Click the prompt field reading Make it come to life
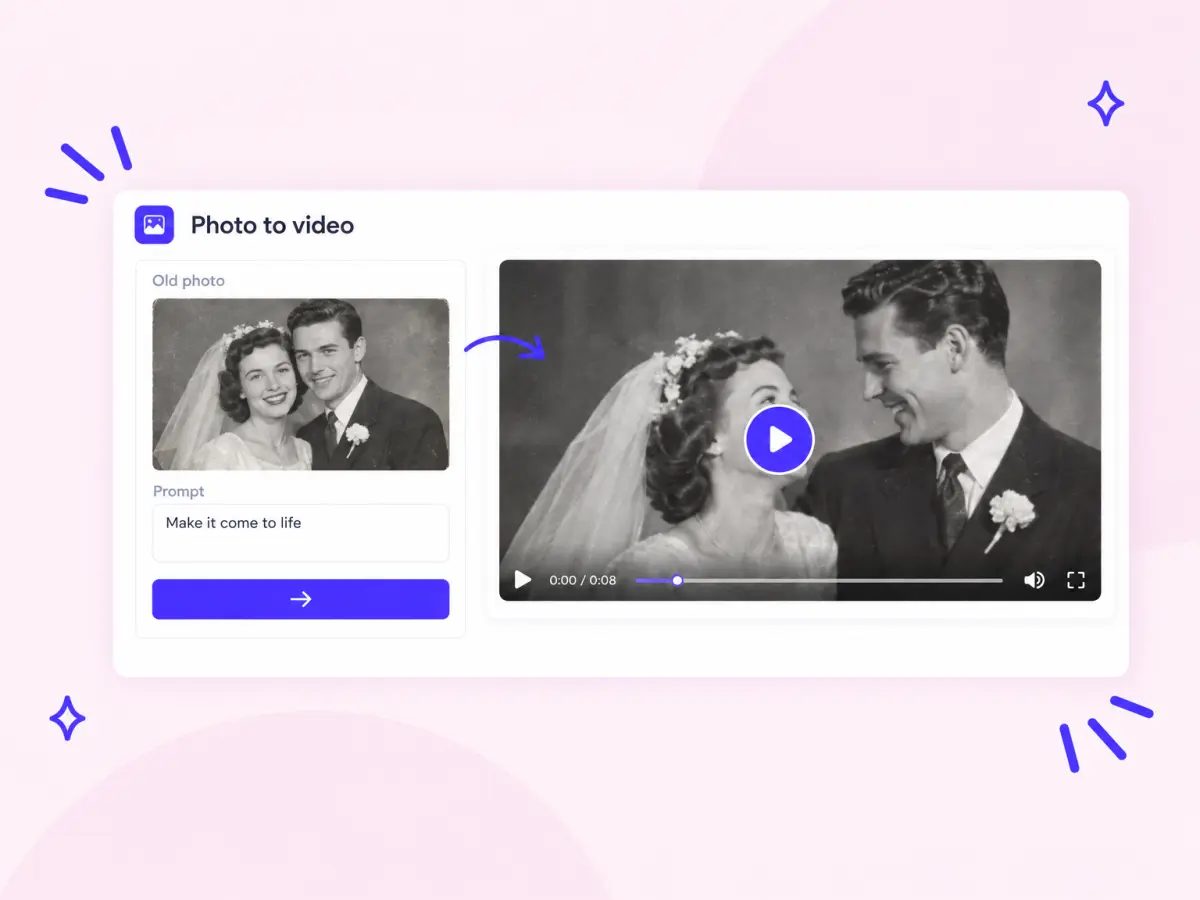Image resolution: width=1200 pixels, height=900 pixels. tap(300, 533)
